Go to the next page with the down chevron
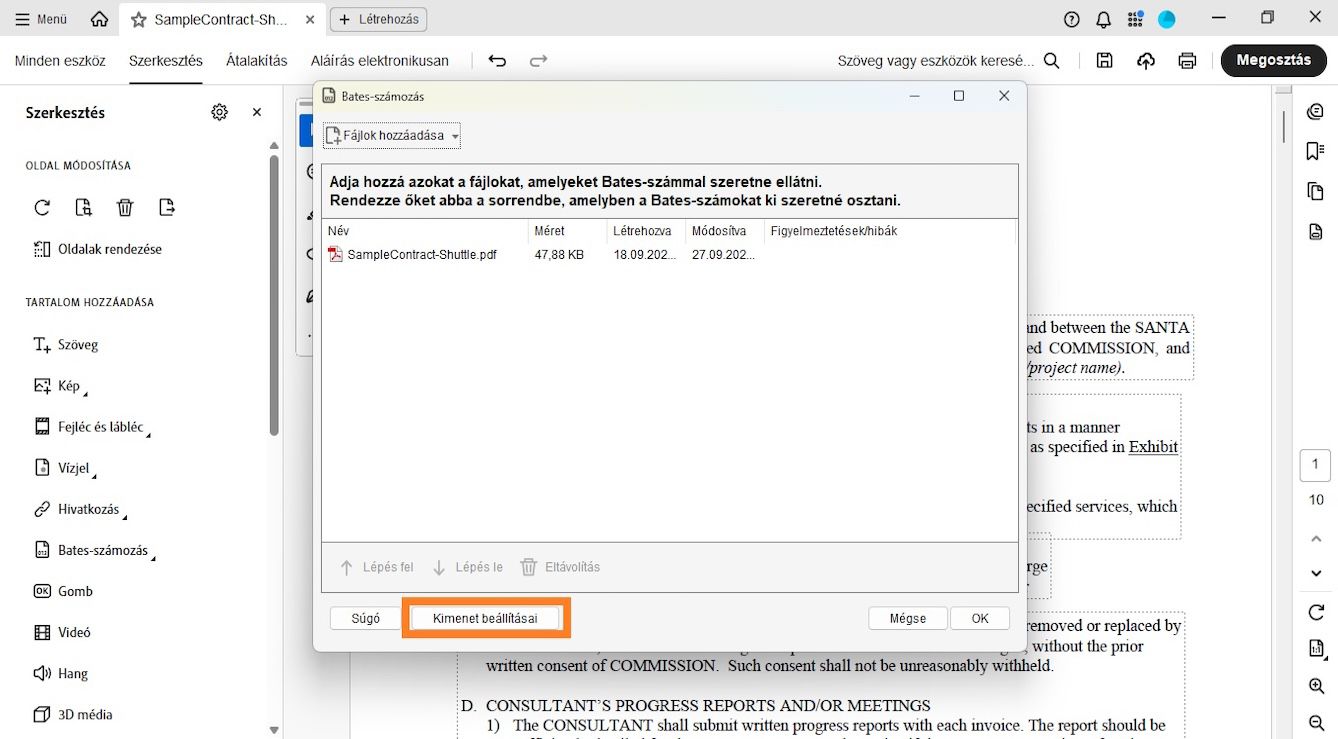This screenshot has width=1338, height=739. point(1316,573)
